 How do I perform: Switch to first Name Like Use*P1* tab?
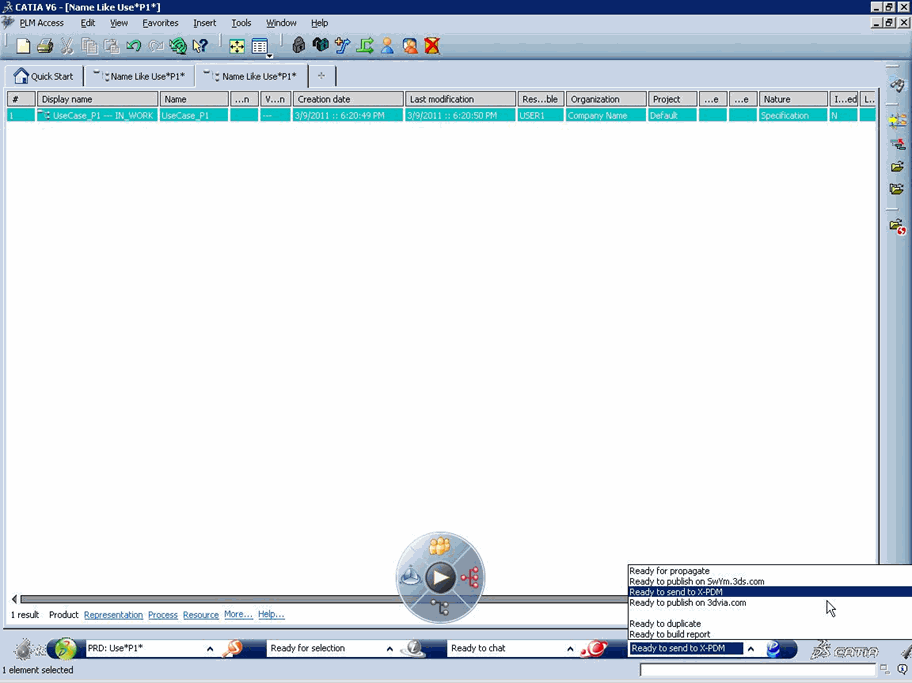[140, 76]
